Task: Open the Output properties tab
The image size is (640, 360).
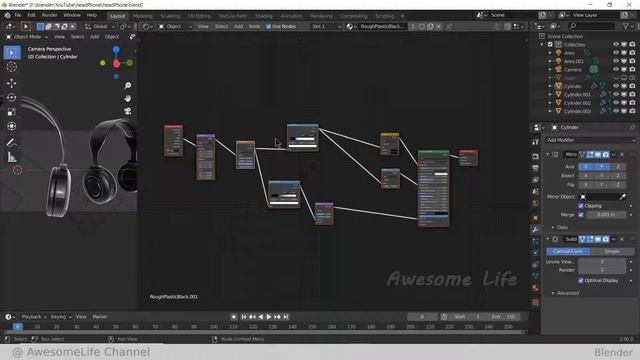Action: coord(536,168)
